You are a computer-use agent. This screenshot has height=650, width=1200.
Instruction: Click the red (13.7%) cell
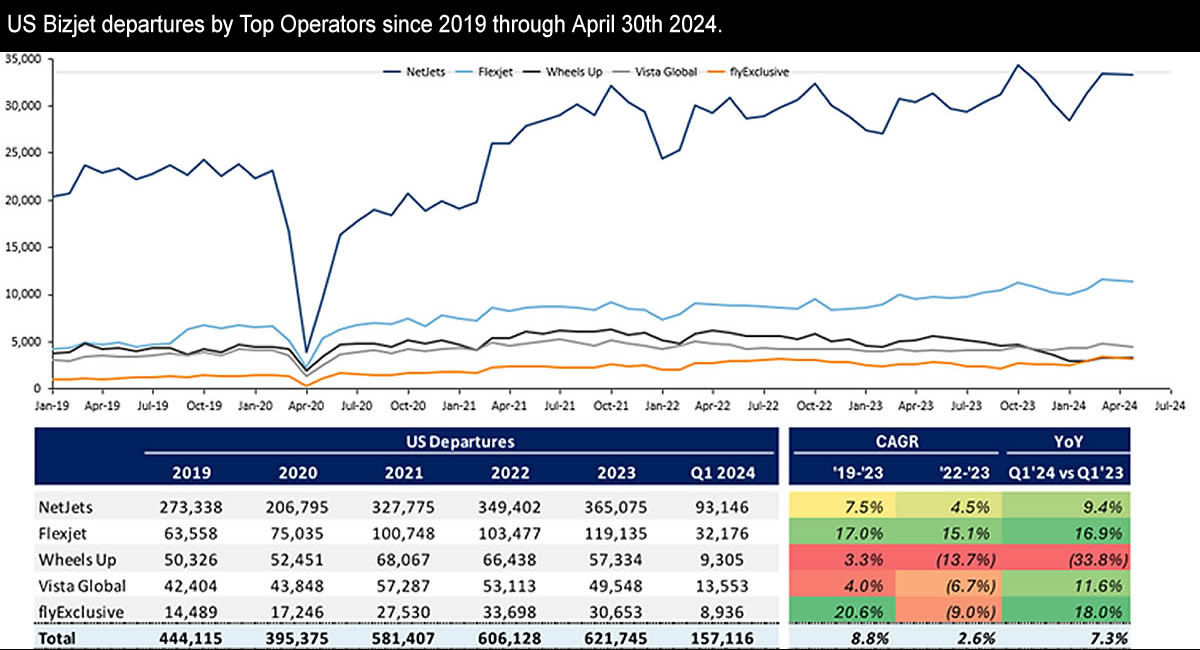(x=949, y=558)
